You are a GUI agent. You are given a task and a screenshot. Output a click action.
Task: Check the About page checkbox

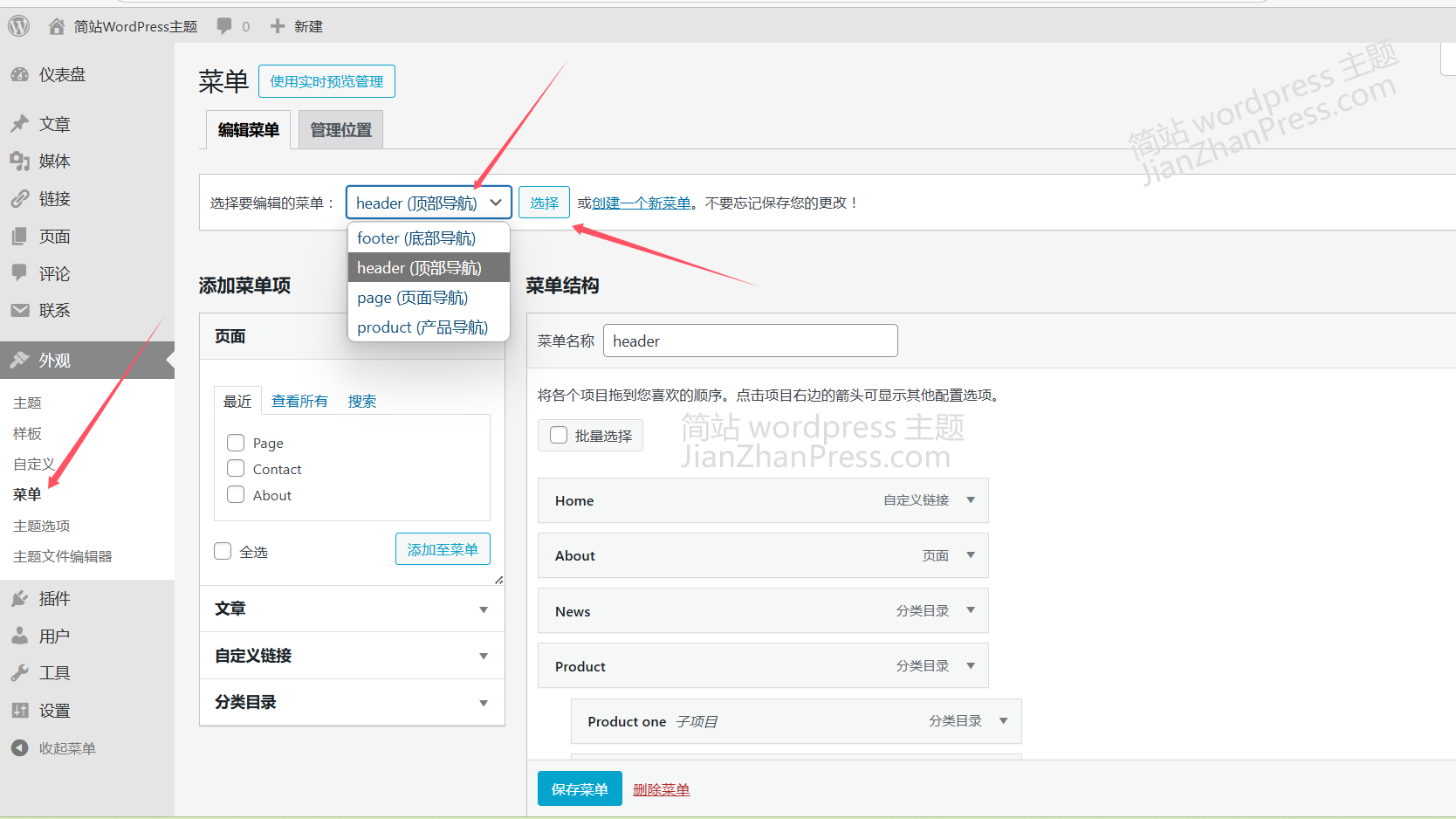tap(236, 495)
